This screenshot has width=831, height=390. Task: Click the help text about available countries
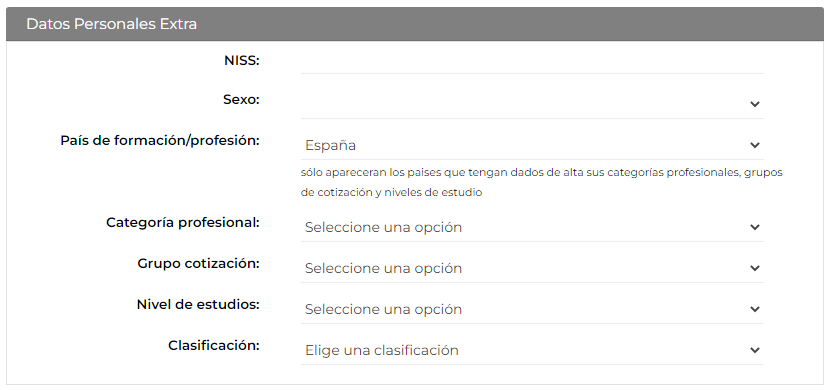tap(541, 183)
